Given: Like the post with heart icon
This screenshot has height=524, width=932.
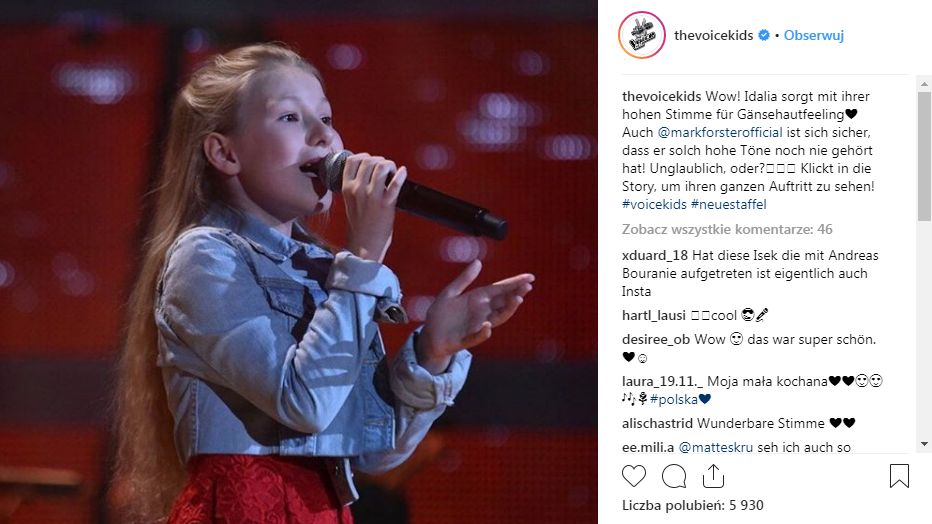Looking at the screenshot, I should click(x=634, y=476).
